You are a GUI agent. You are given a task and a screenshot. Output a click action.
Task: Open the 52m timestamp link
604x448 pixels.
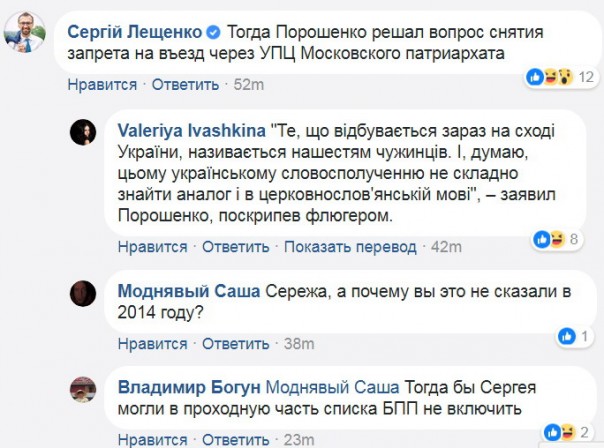[x=246, y=86]
